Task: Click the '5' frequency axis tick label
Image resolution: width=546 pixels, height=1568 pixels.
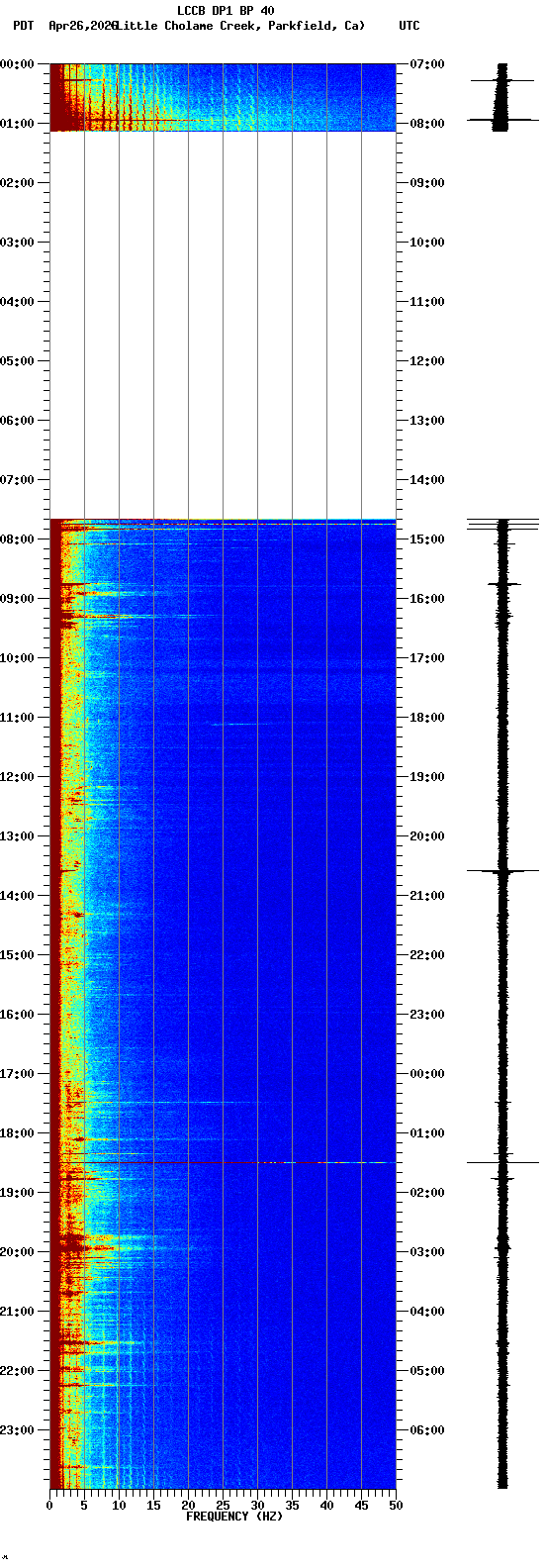Action: pos(84,1507)
